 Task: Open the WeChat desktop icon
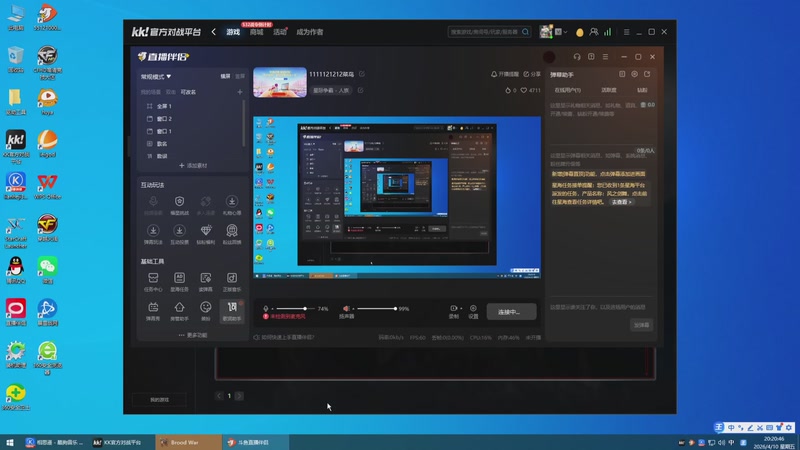click(x=47, y=270)
